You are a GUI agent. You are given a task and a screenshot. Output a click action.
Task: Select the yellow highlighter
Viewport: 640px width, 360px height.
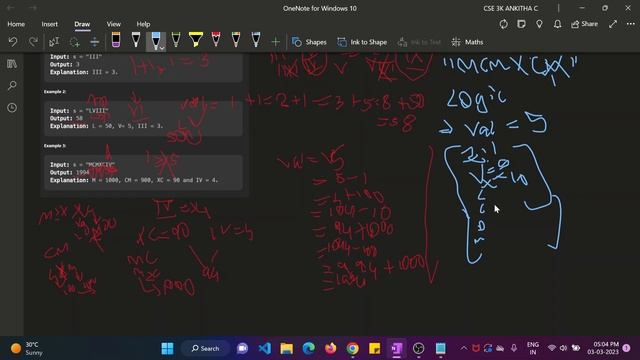[196, 40]
